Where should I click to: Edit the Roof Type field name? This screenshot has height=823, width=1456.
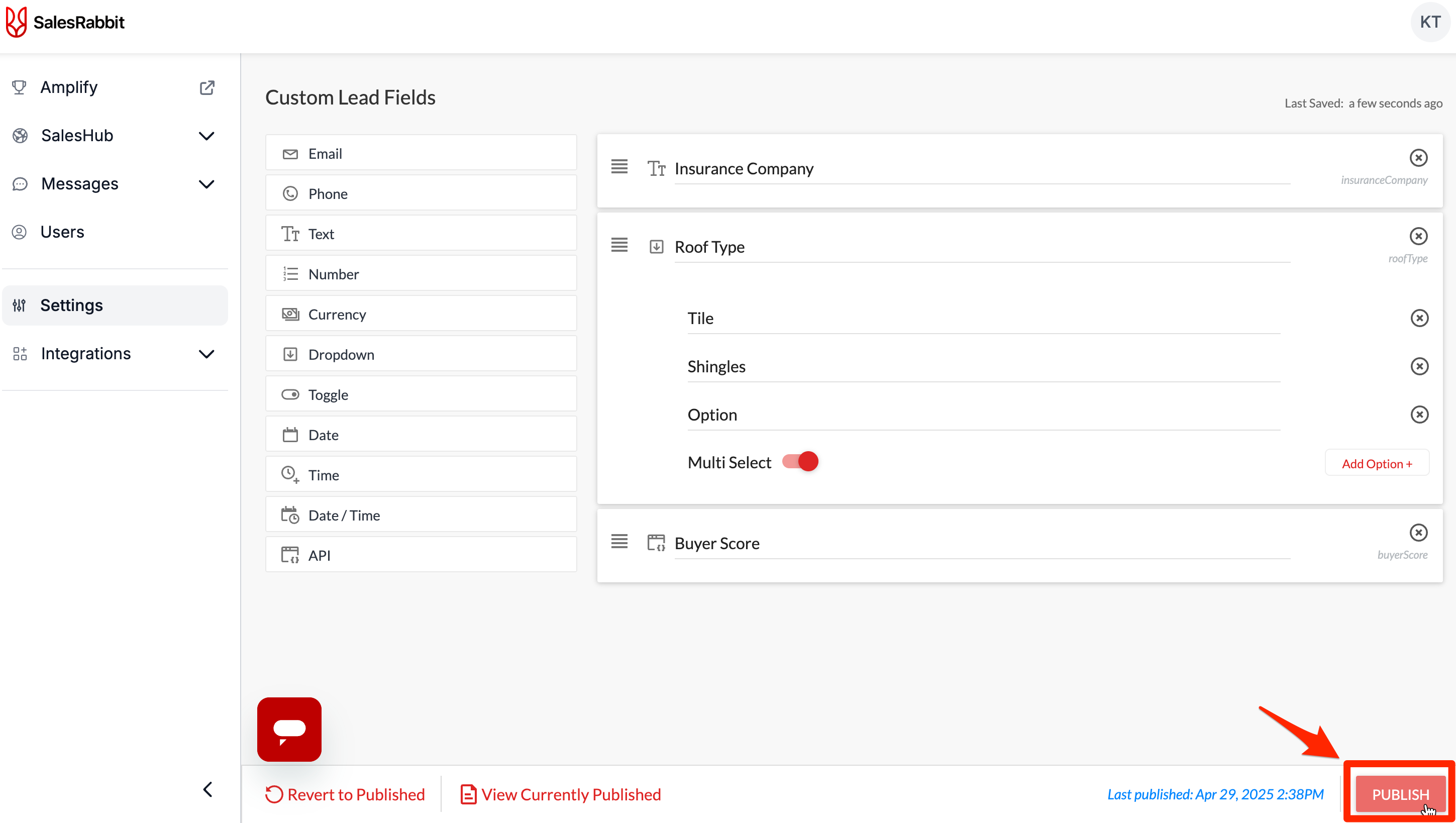982,248
